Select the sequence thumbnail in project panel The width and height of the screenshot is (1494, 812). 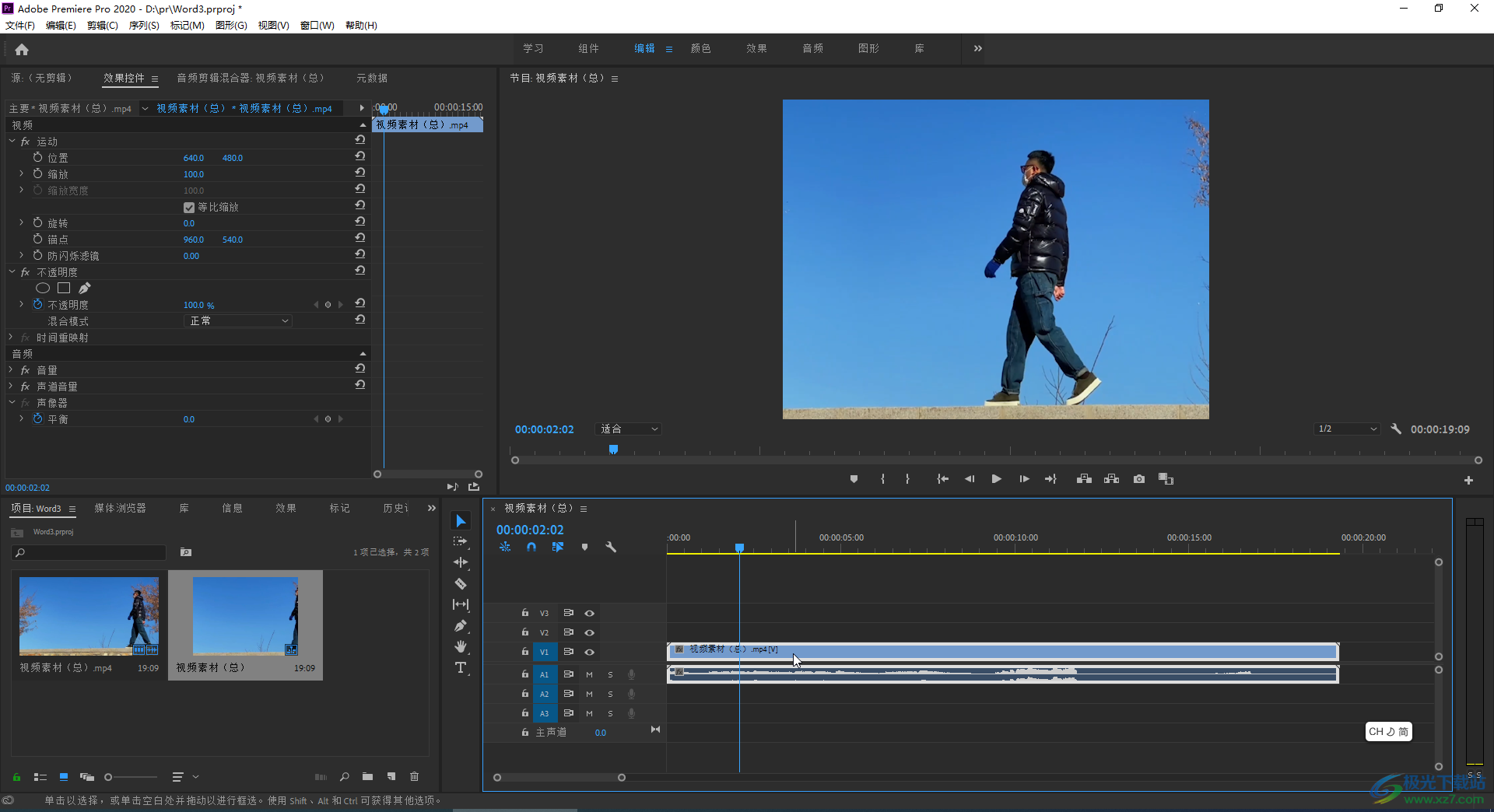245,616
